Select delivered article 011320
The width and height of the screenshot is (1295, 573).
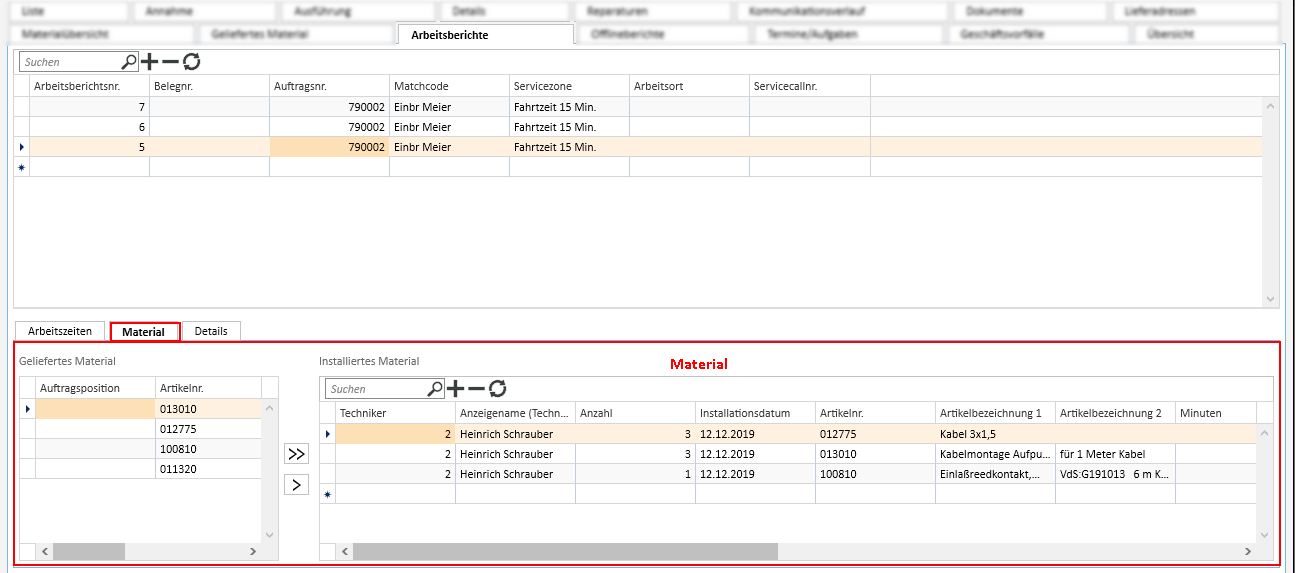(x=208, y=469)
